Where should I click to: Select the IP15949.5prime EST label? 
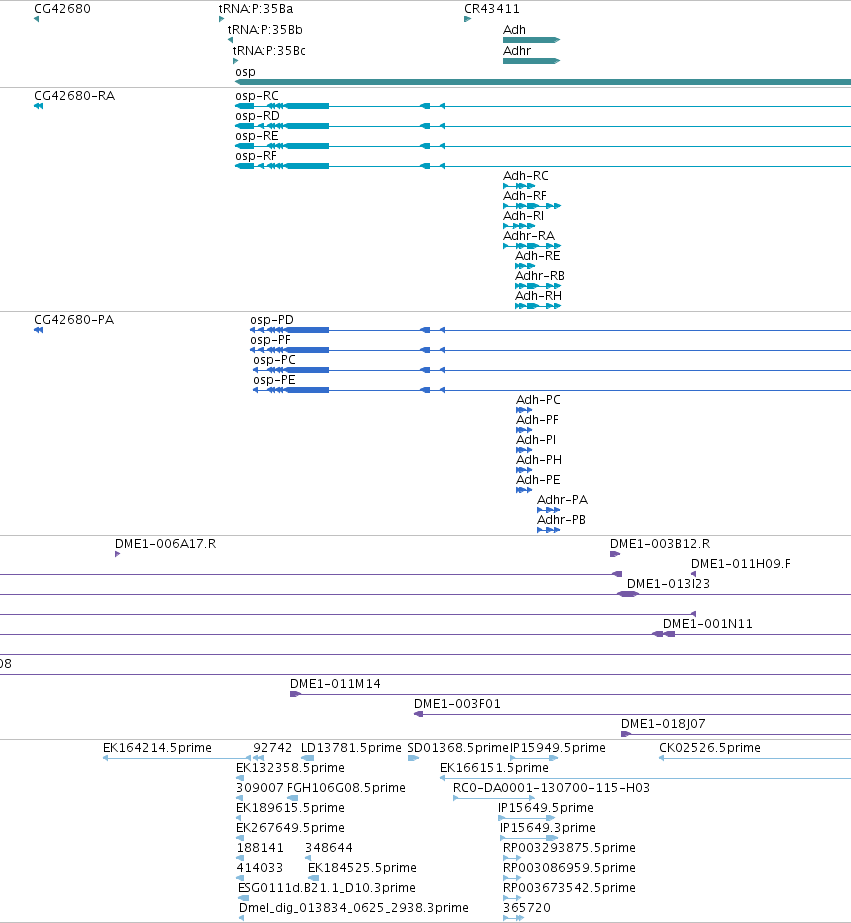[558, 748]
